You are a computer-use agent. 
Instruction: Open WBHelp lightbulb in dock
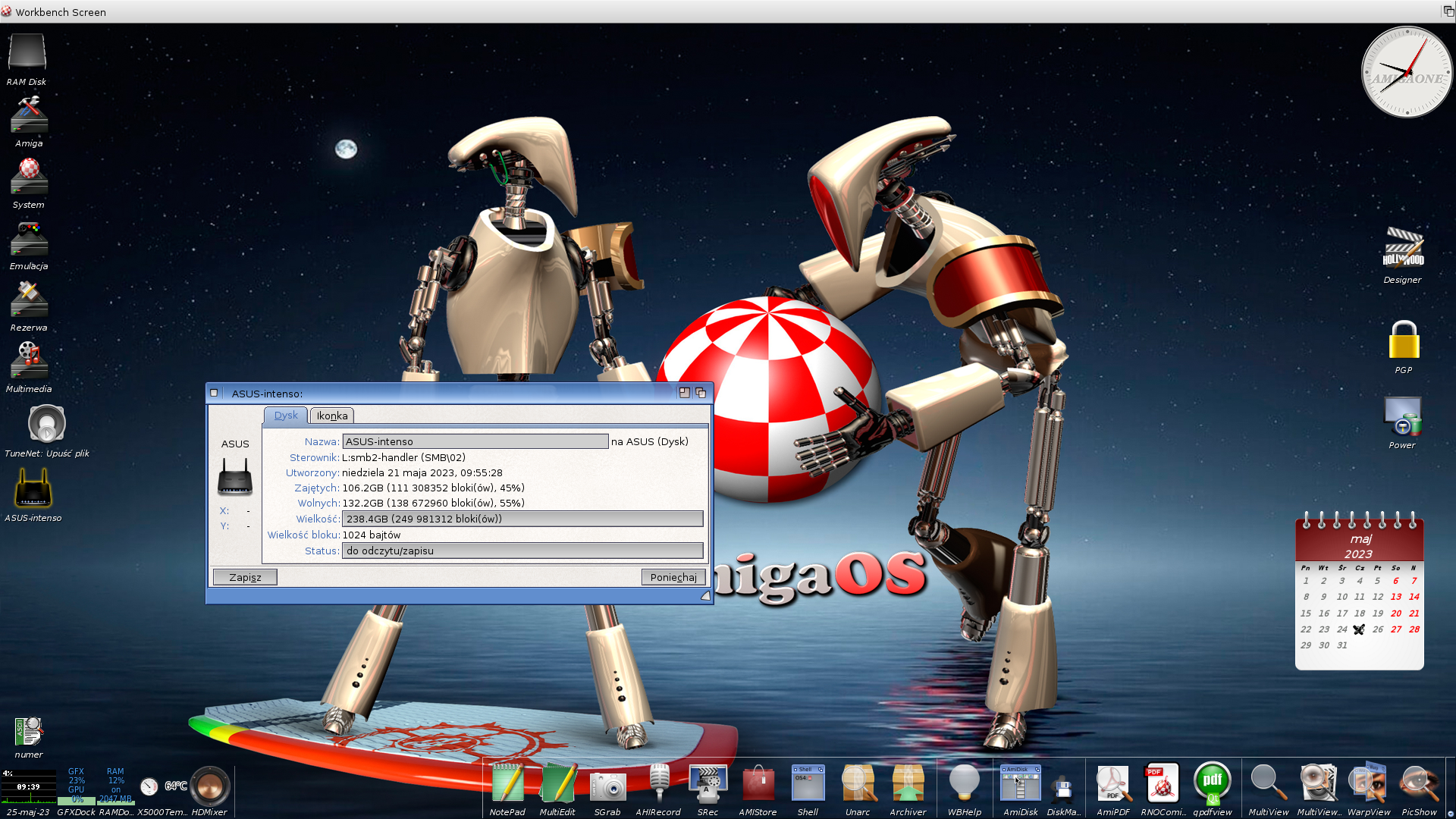click(x=964, y=783)
